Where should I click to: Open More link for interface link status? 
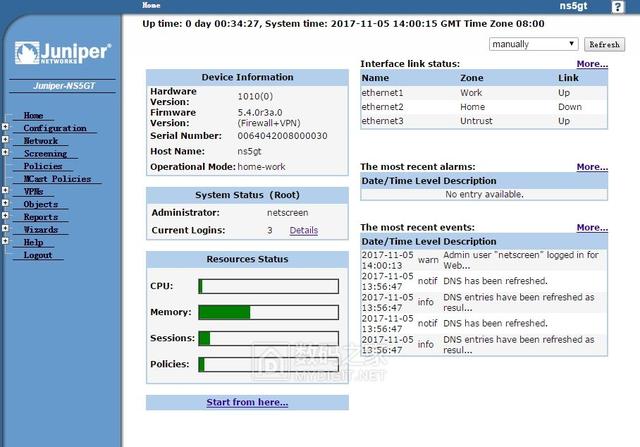pos(592,64)
